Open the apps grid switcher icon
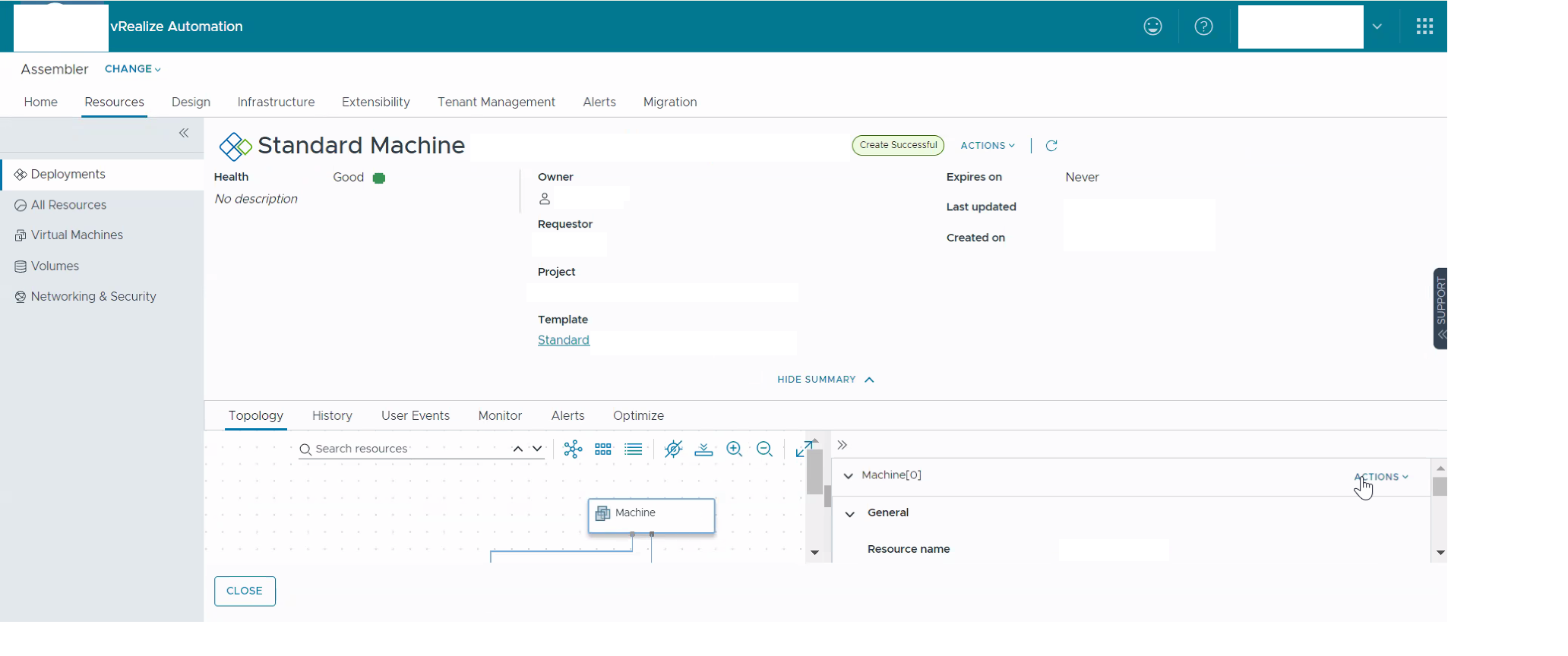1568x656 pixels. [1424, 27]
